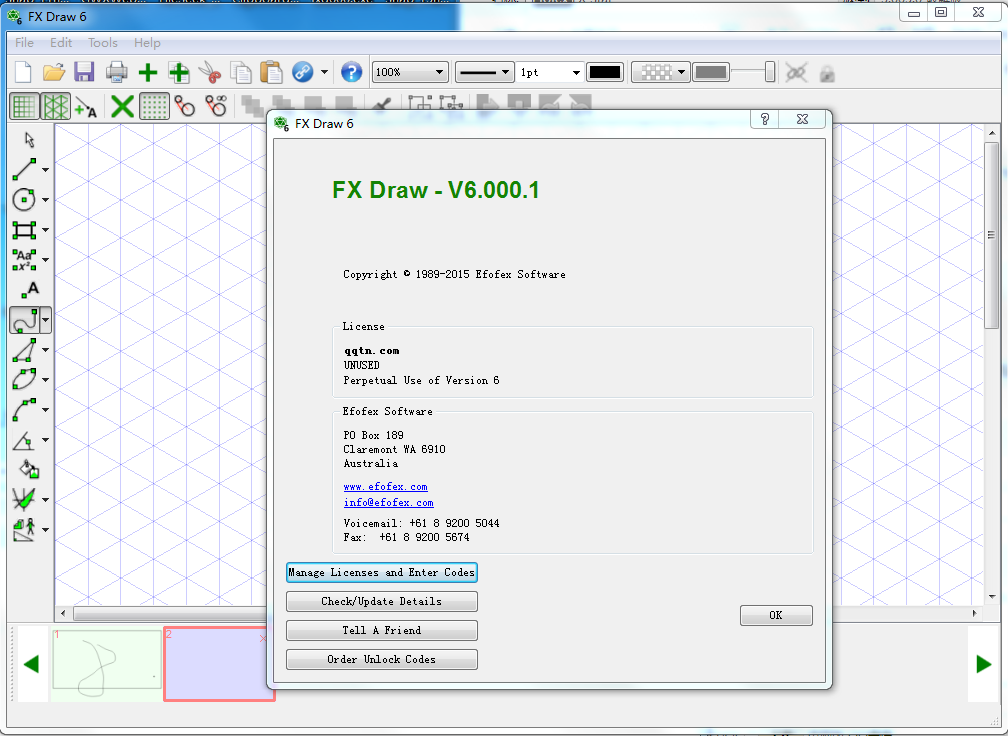
Task: Open the Edit menu
Action: 61,43
